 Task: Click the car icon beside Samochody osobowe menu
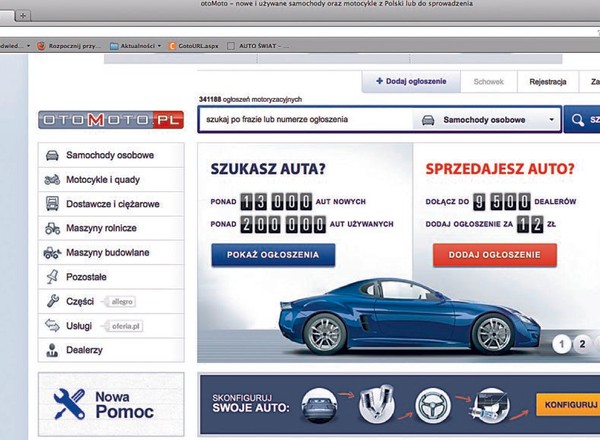tap(52, 155)
